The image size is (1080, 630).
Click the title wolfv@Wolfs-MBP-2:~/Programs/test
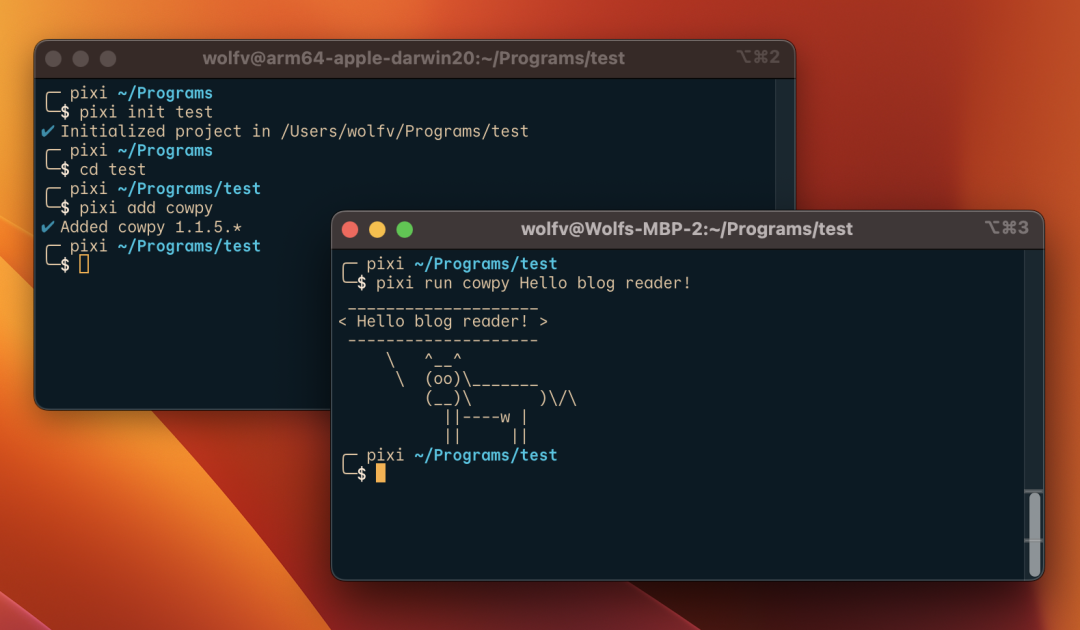pyautogui.click(x=687, y=229)
